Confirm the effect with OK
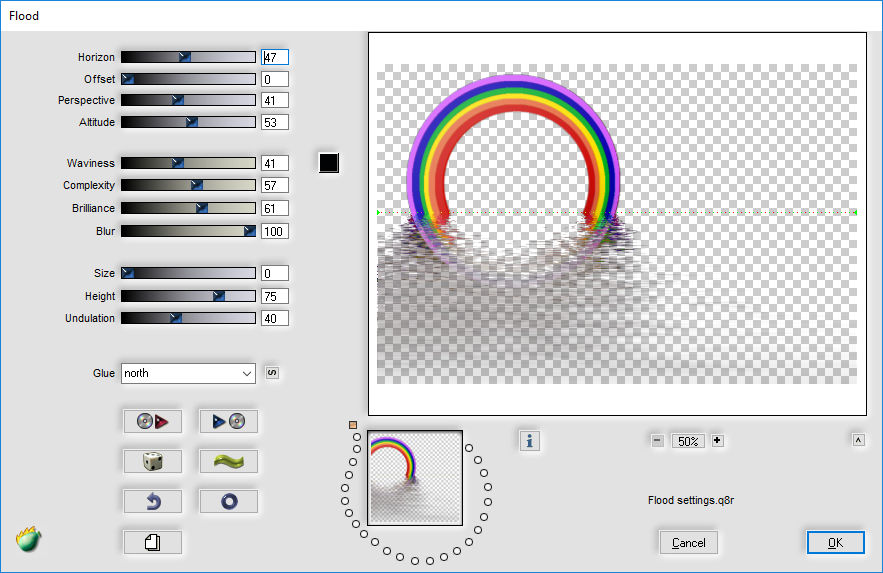This screenshot has width=883, height=573. click(x=835, y=543)
